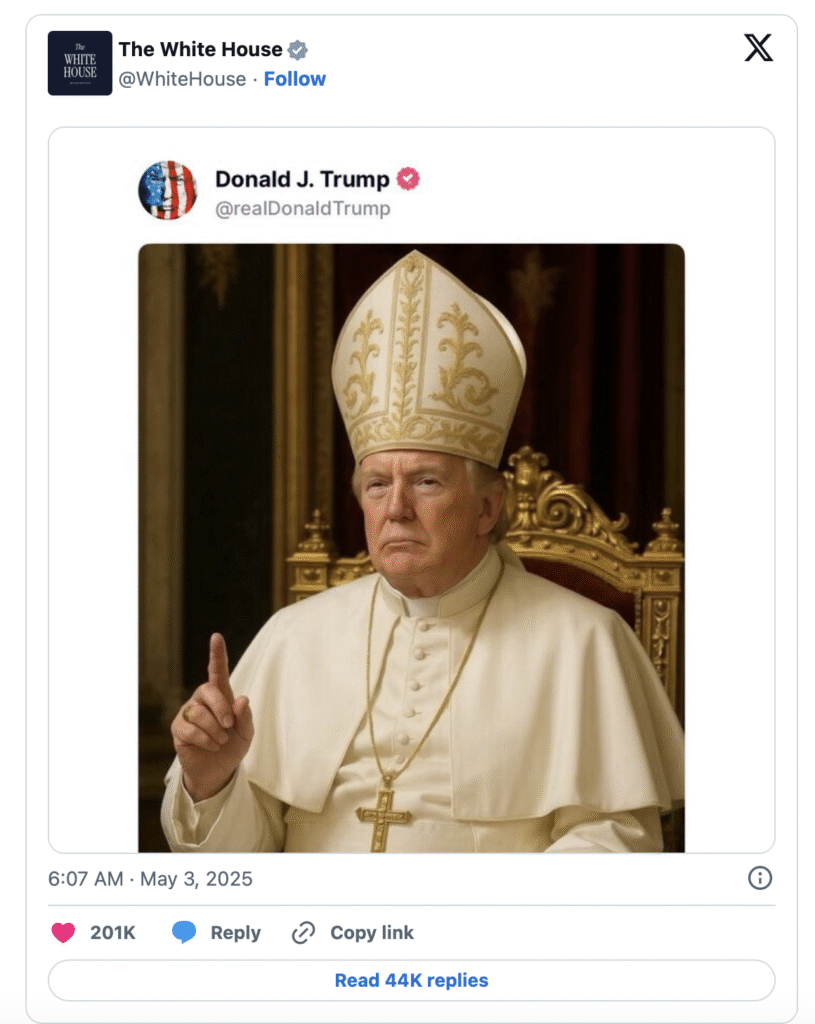This screenshot has width=815, height=1024.
Task: Click the red verified badge beside Donald J. Trump
Action: coord(408,179)
